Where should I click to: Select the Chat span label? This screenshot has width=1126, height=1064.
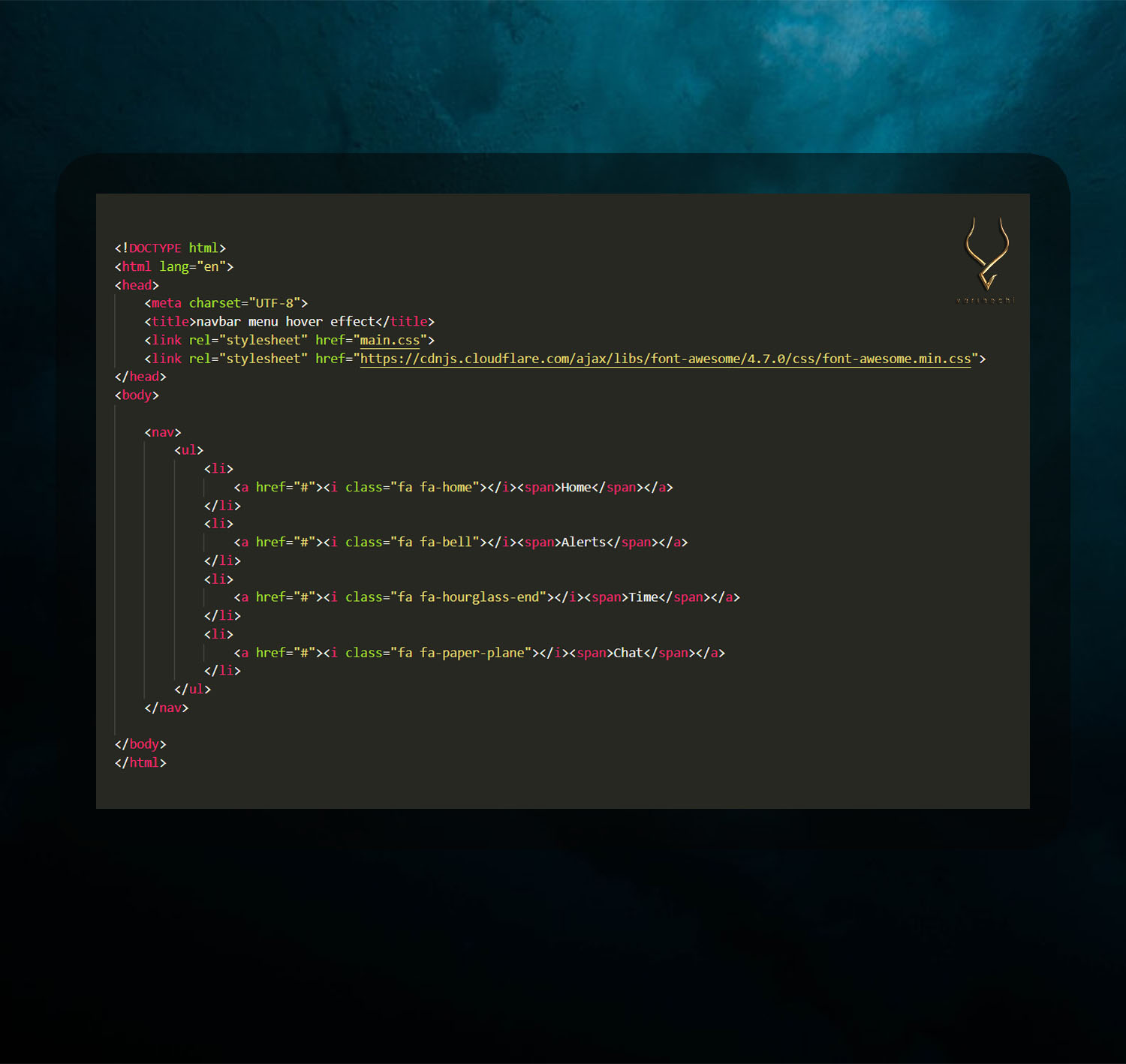(629, 653)
